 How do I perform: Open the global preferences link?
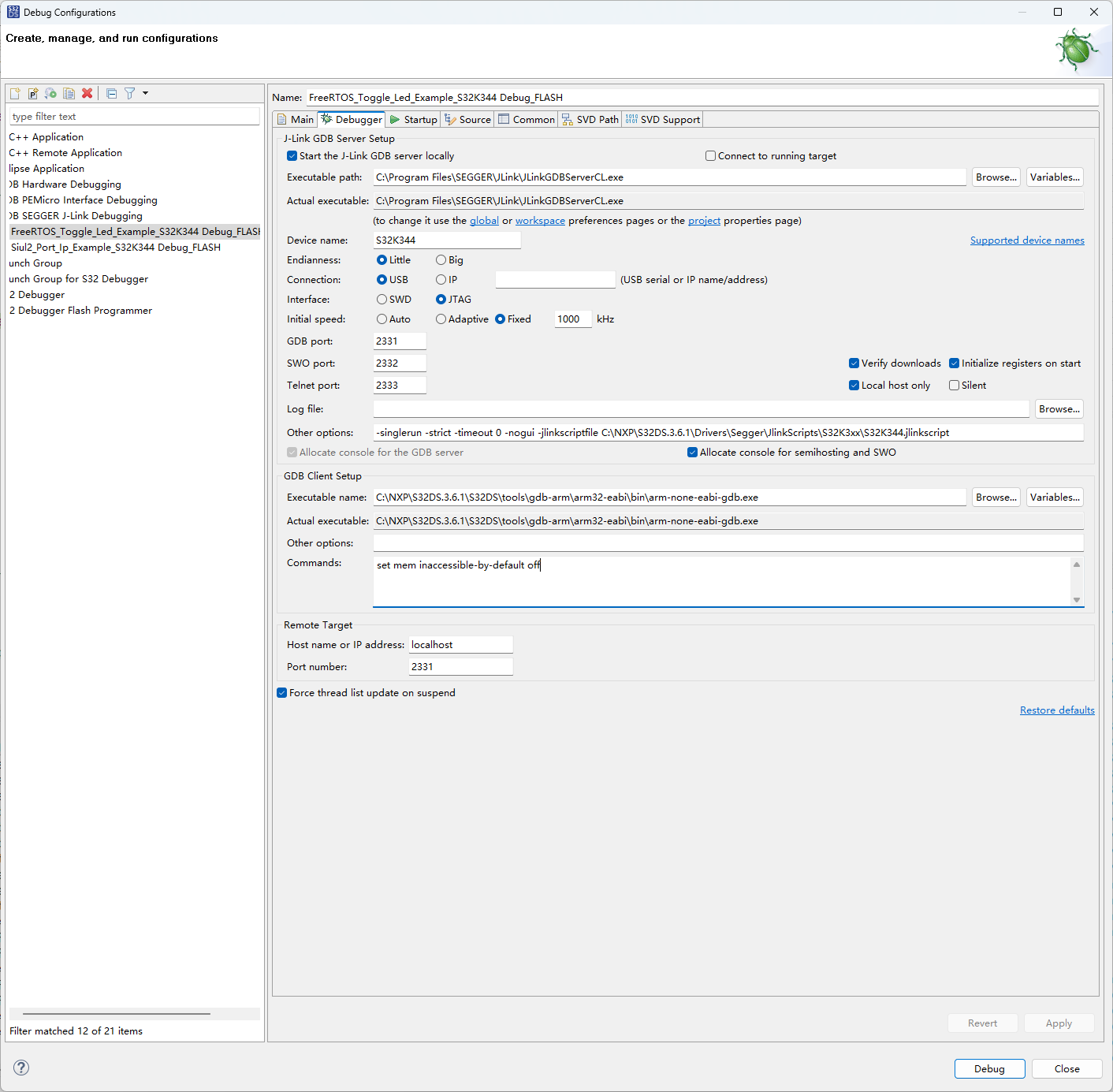[x=484, y=221]
